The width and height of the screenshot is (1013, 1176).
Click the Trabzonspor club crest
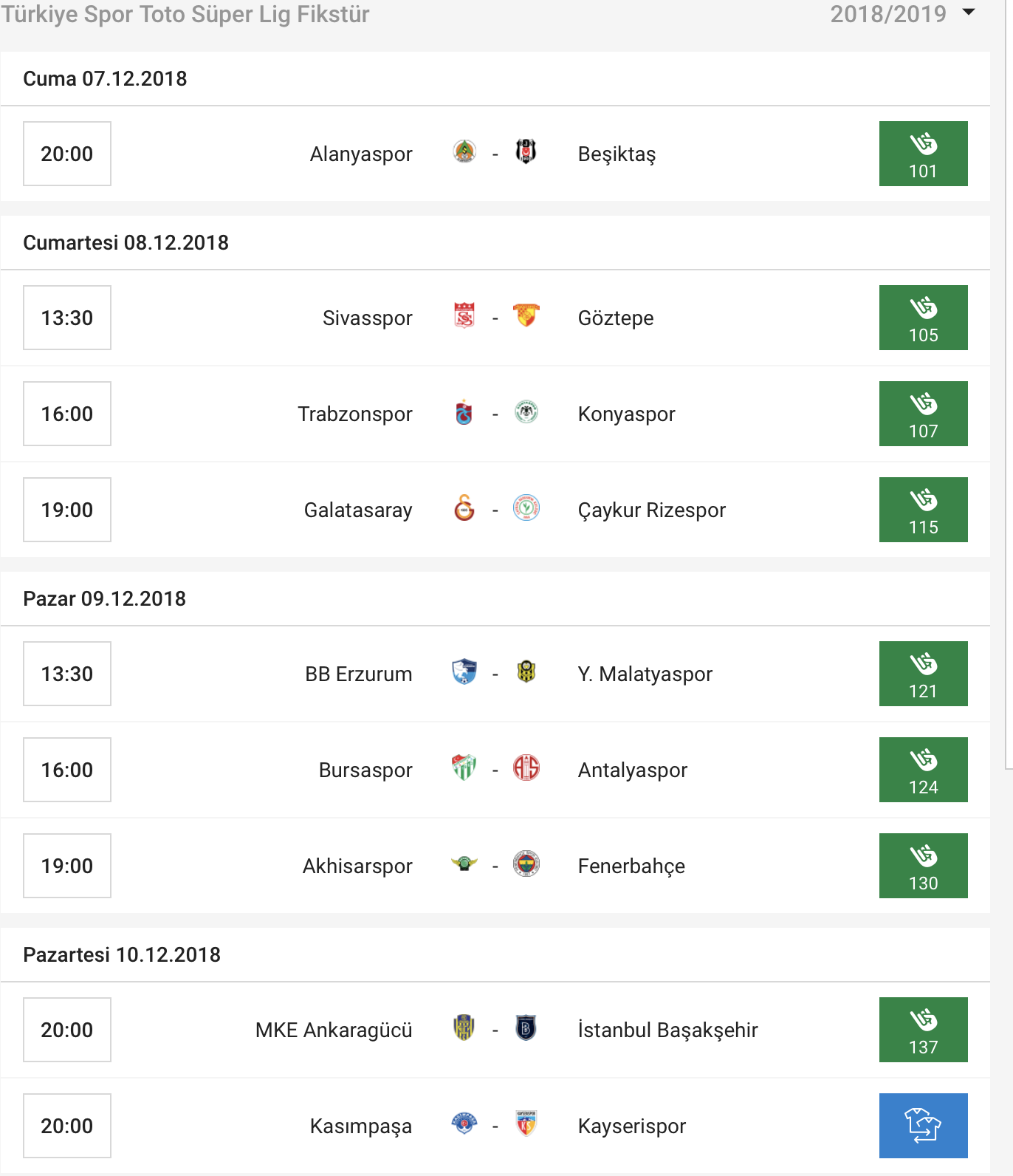coord(464,412)
